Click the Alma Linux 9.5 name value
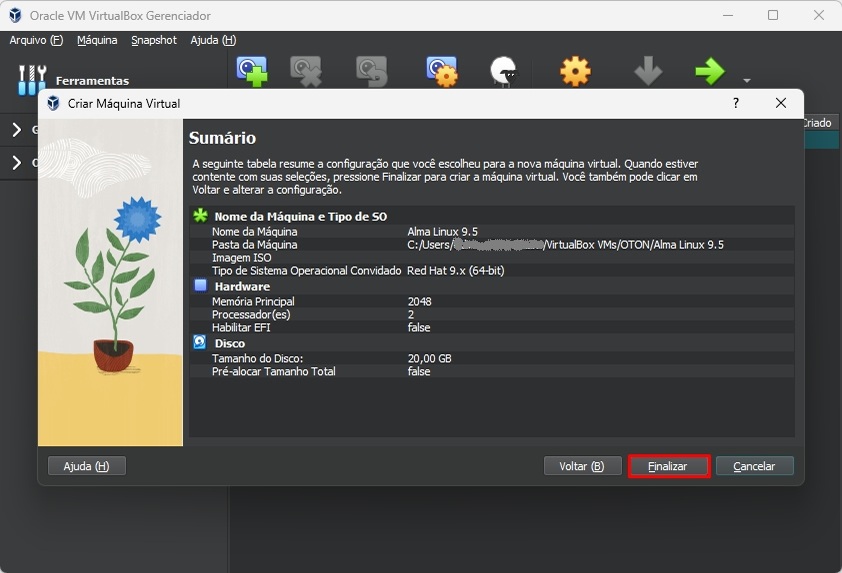The height and width of the screenshot is (573, 842). click(442, 231)
